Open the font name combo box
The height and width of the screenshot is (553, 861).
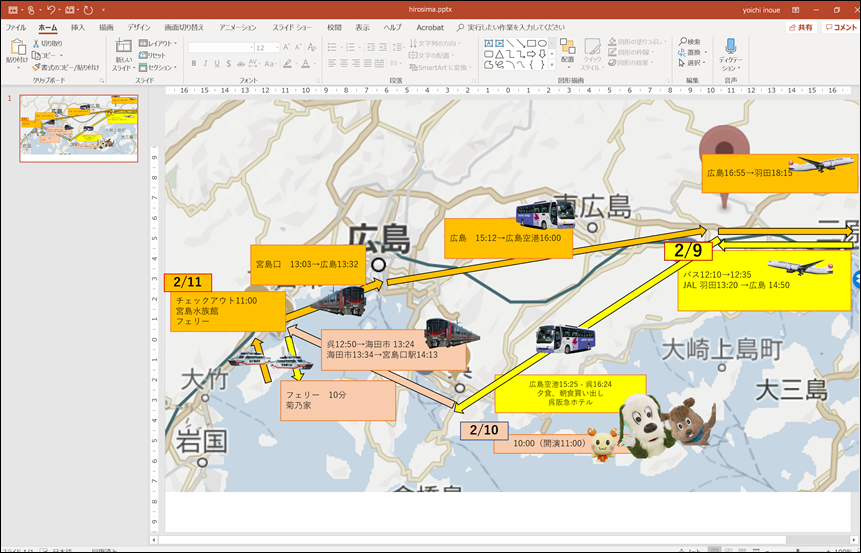tap(221, 48)
